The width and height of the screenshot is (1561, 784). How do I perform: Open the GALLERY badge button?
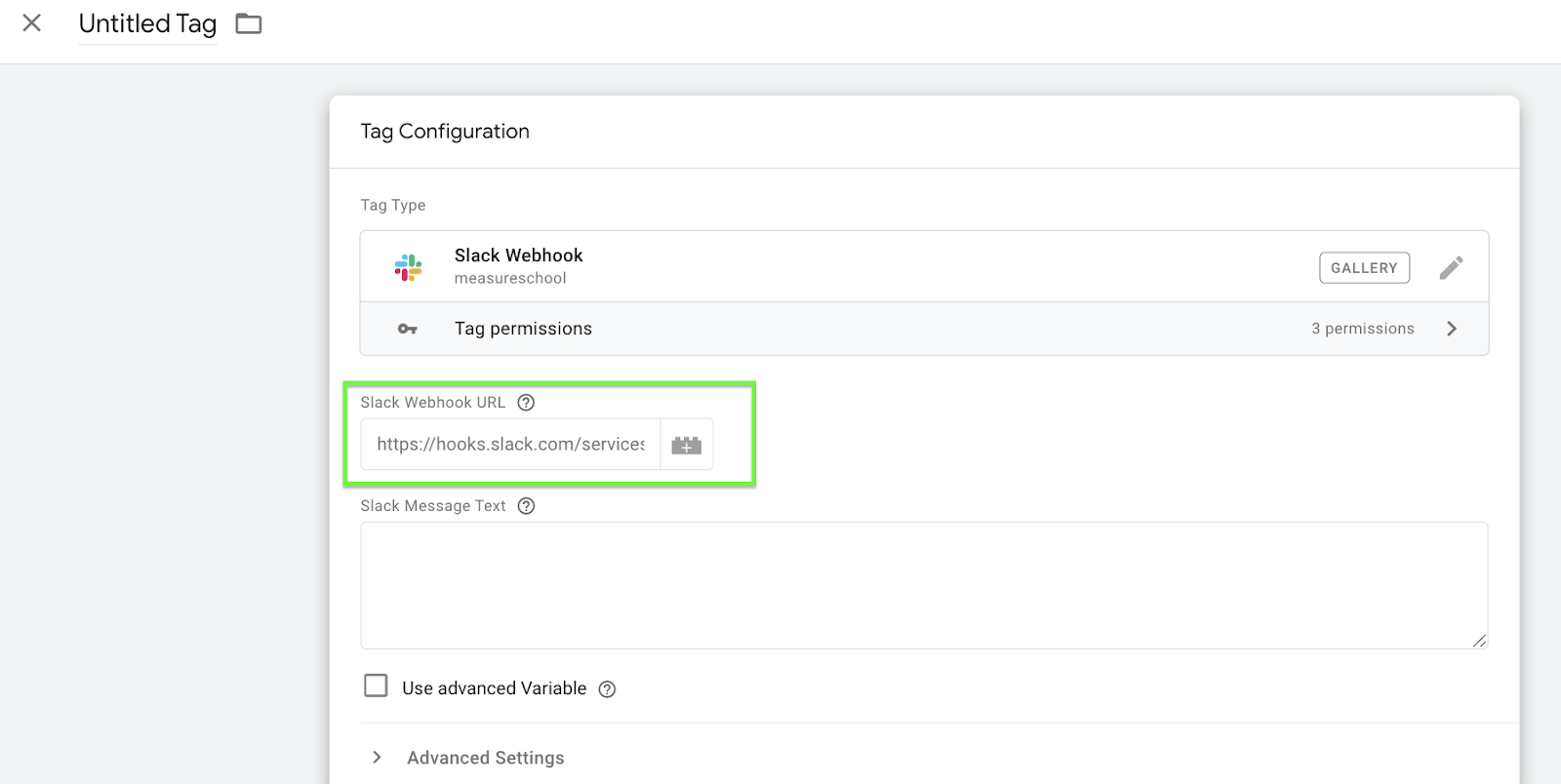(x=1364, y=267)
